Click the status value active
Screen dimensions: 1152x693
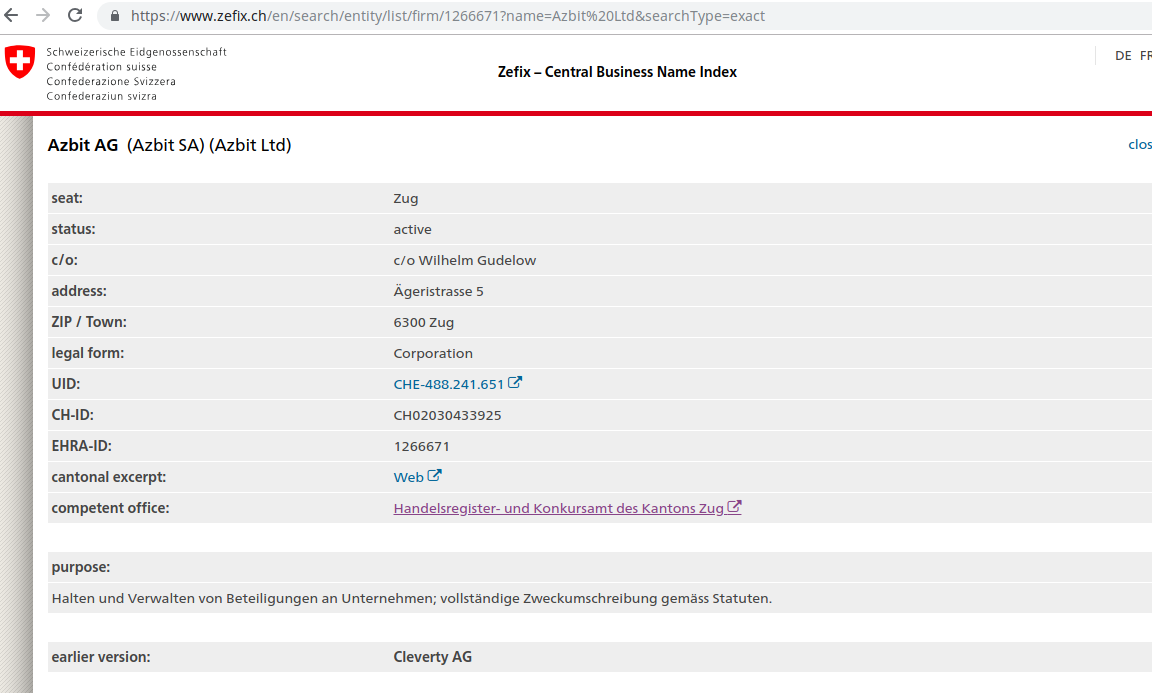tap(412, 229)
